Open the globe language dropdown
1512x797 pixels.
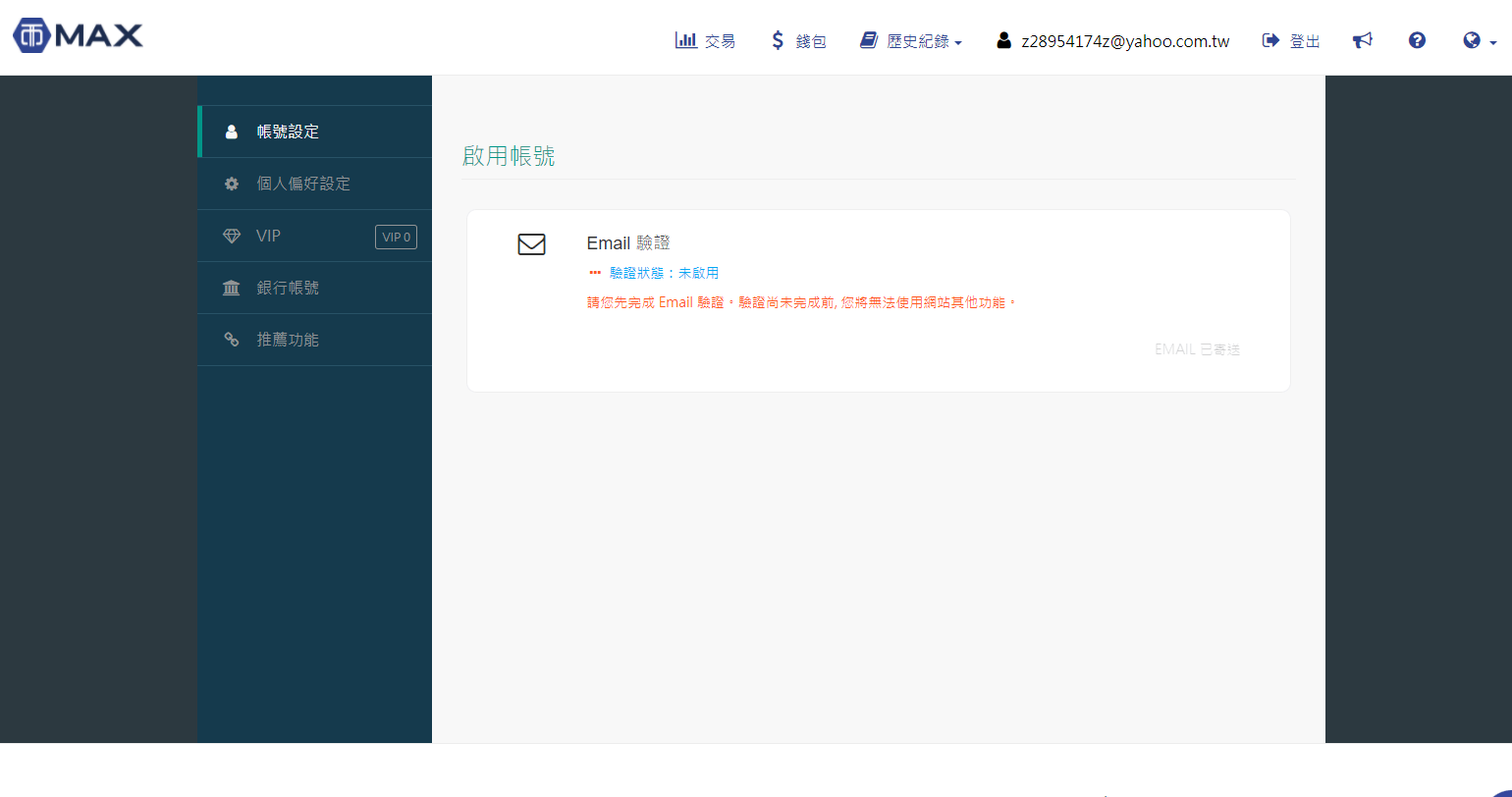(1479, 41)
